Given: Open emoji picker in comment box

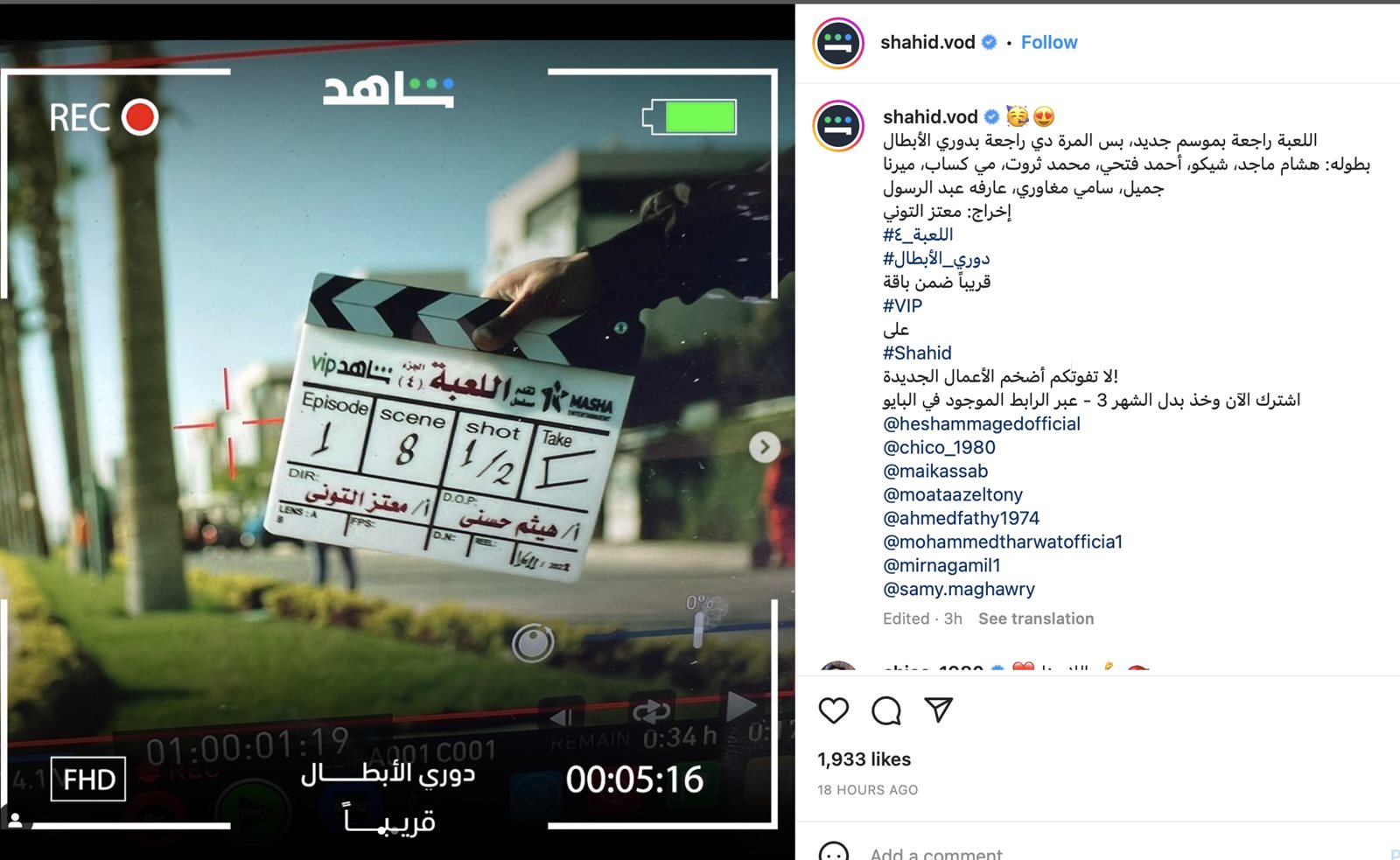Looking at the screenshot, I should tap(833, 852).
